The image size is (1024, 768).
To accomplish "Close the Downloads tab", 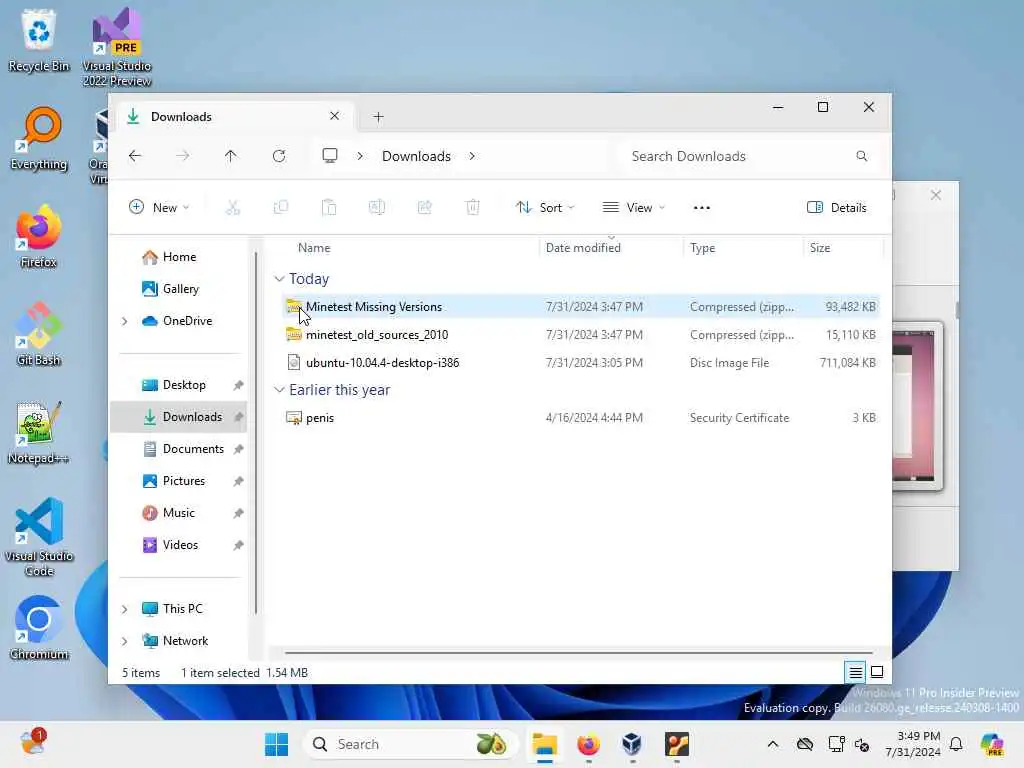I will tap(334, 116).
